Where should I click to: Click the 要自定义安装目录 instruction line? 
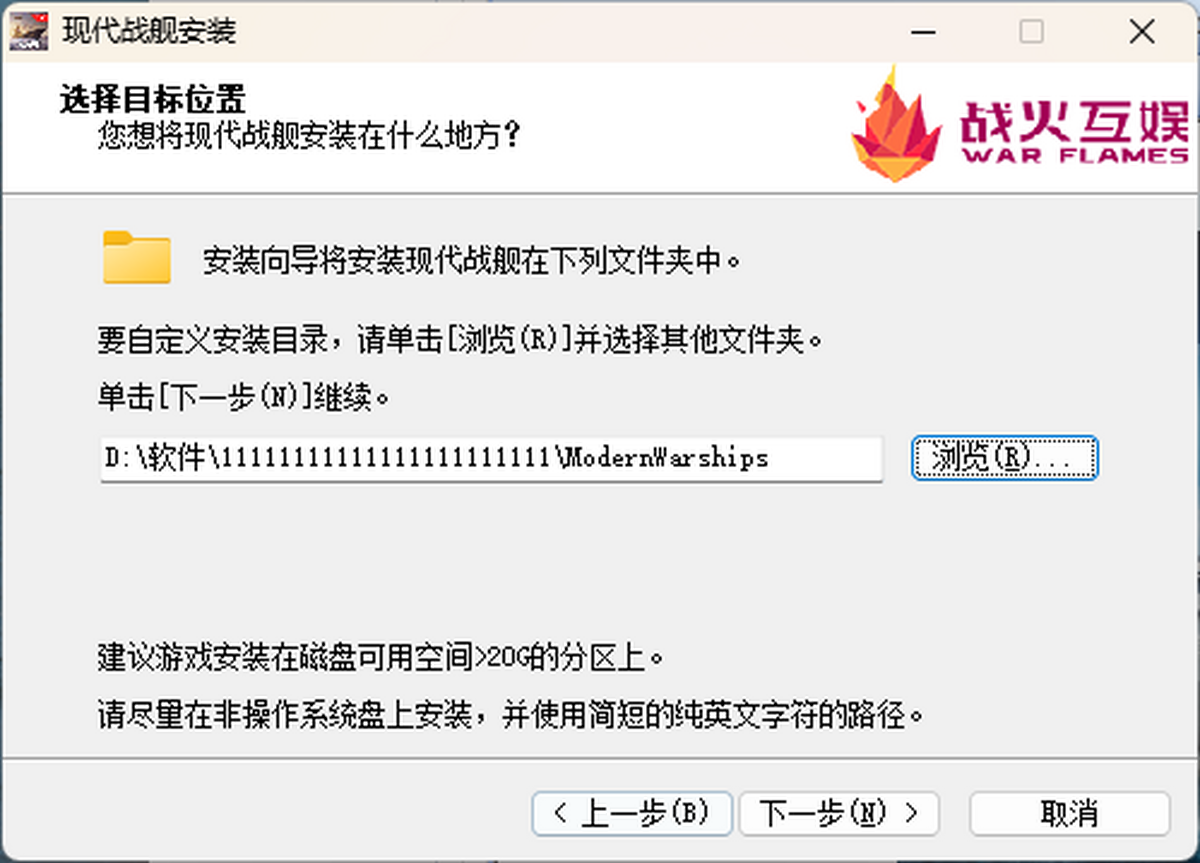(x=461, y=340)
